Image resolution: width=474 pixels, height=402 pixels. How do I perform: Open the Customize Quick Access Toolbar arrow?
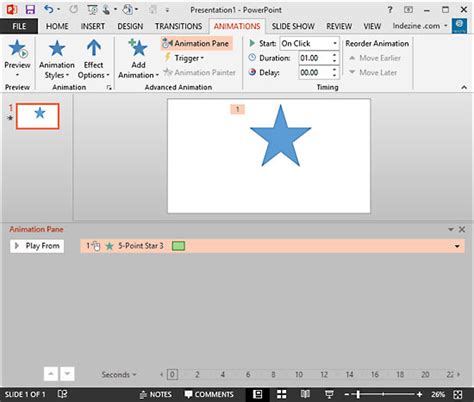click(167, 10)
